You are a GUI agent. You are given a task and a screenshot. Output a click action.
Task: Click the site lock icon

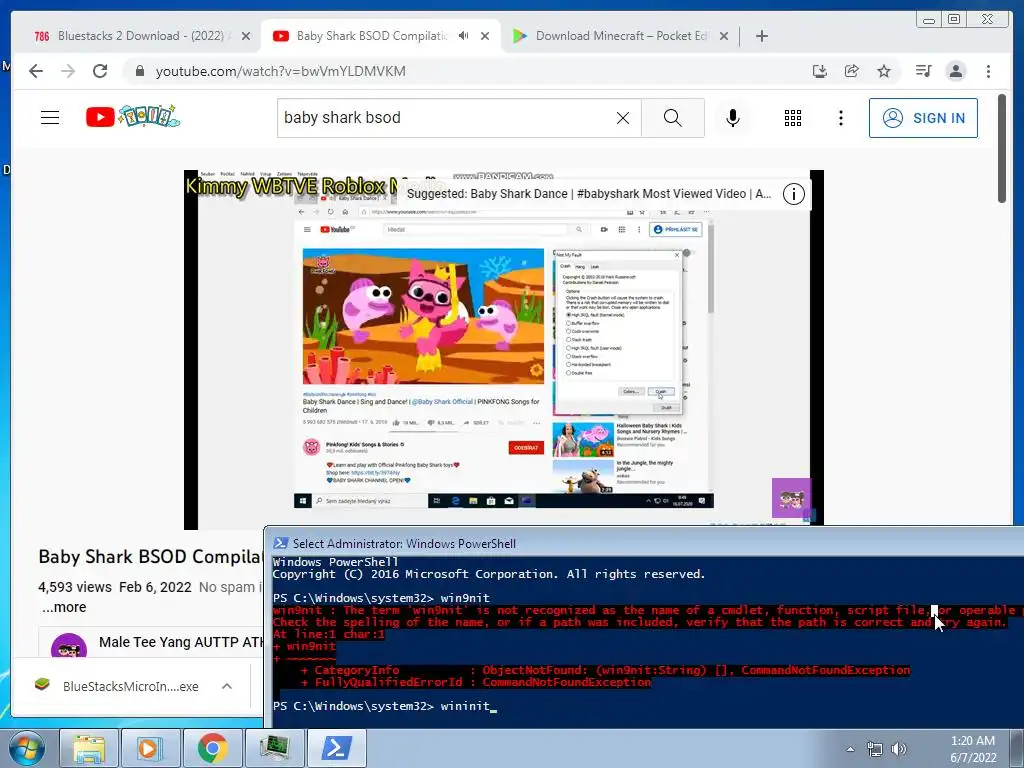[139, 71]
